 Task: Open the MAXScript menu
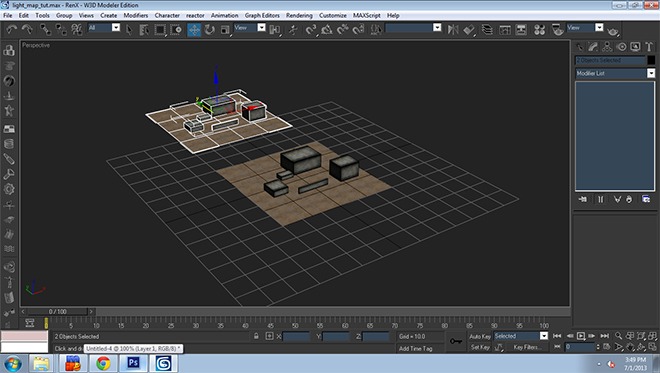click(367, 15)
